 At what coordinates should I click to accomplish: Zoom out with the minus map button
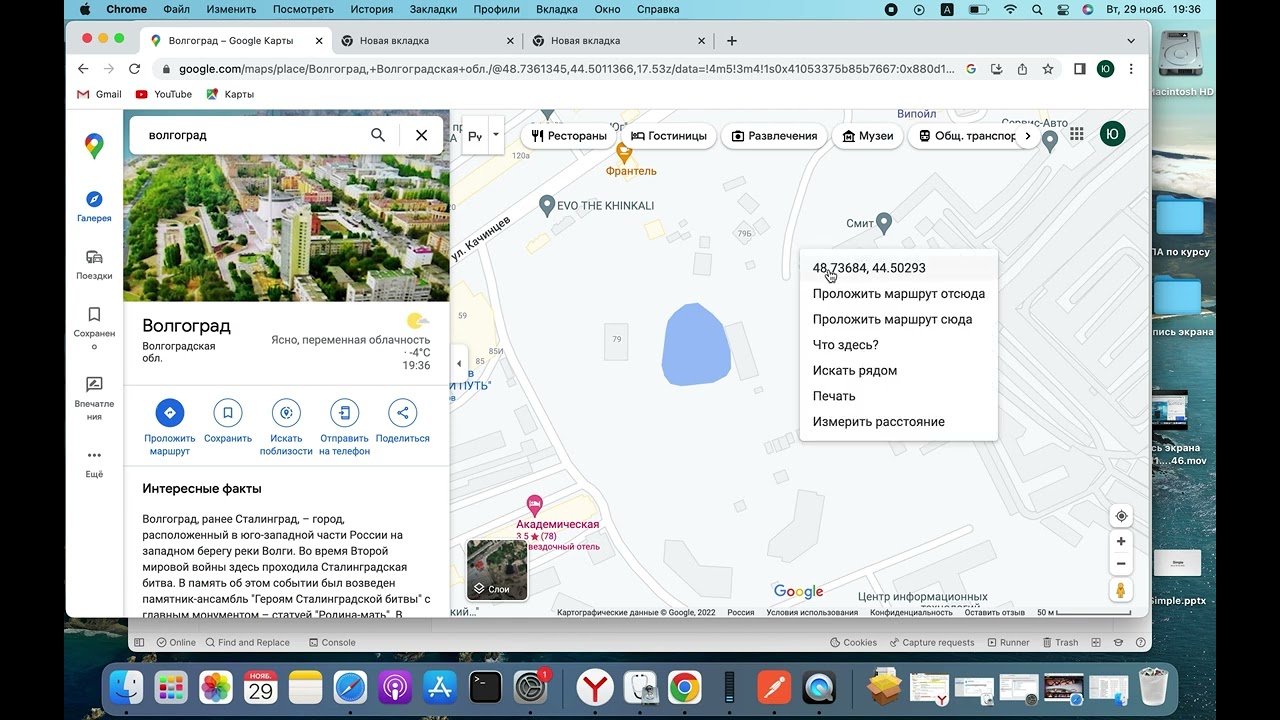point(1121,564)
